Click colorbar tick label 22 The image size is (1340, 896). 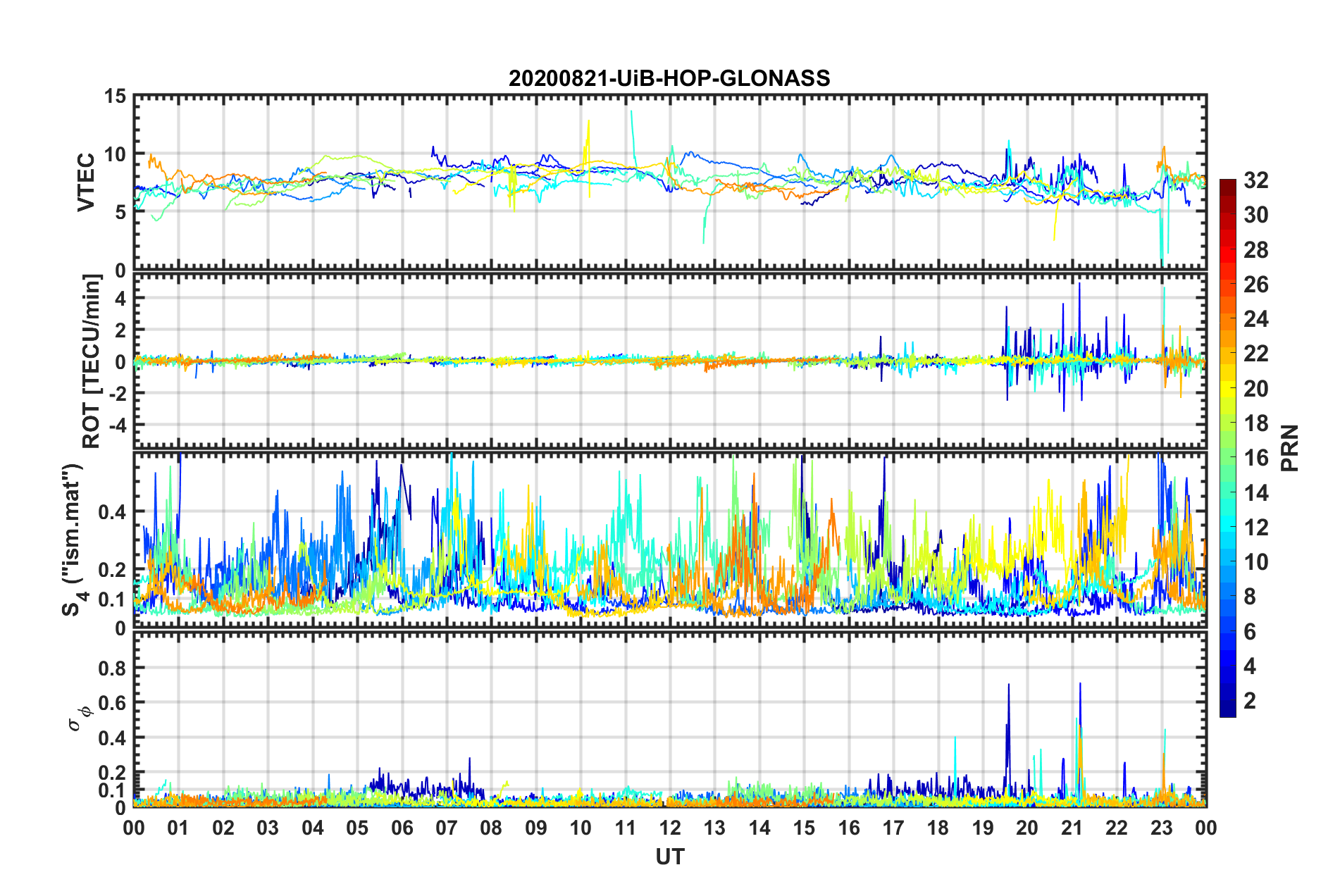coord(1256,354)
